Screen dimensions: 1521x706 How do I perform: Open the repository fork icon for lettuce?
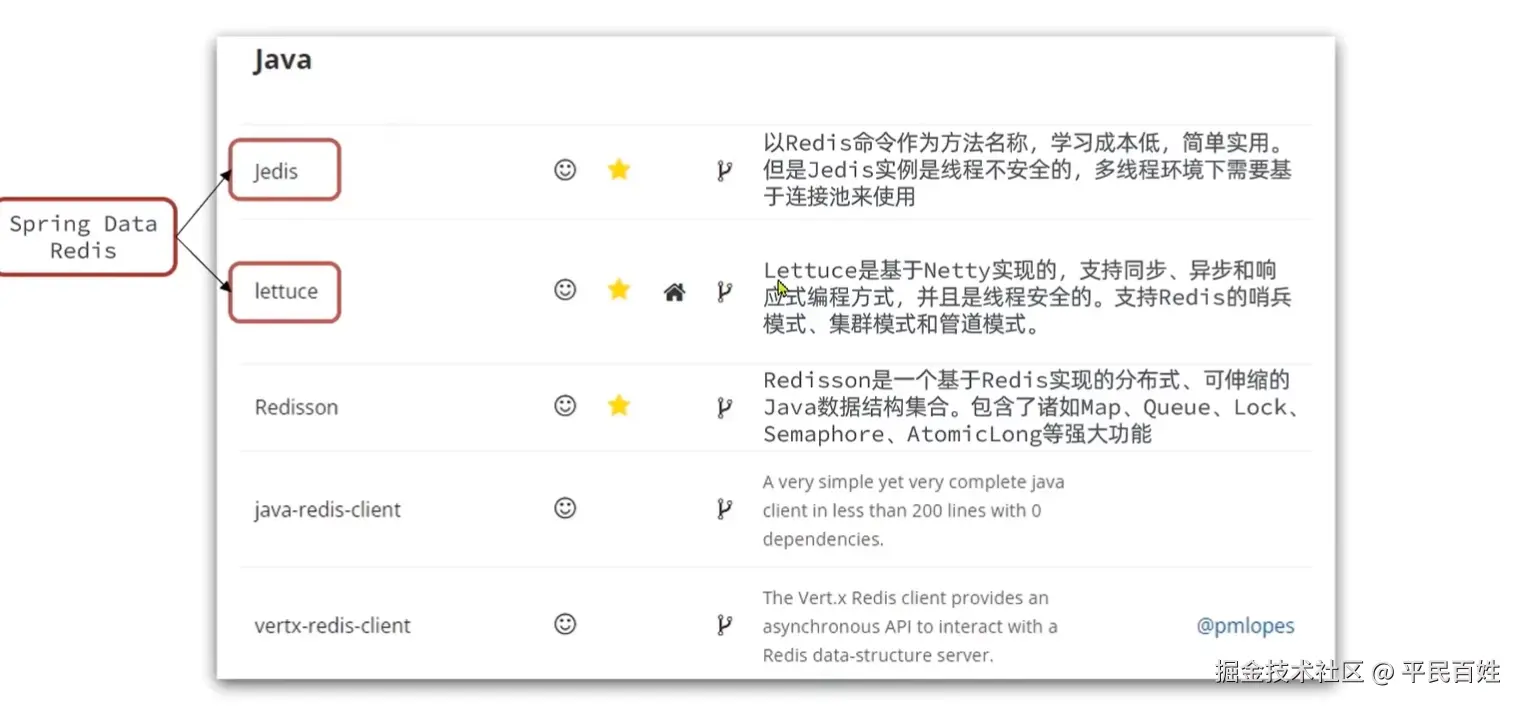coord(724,292)
